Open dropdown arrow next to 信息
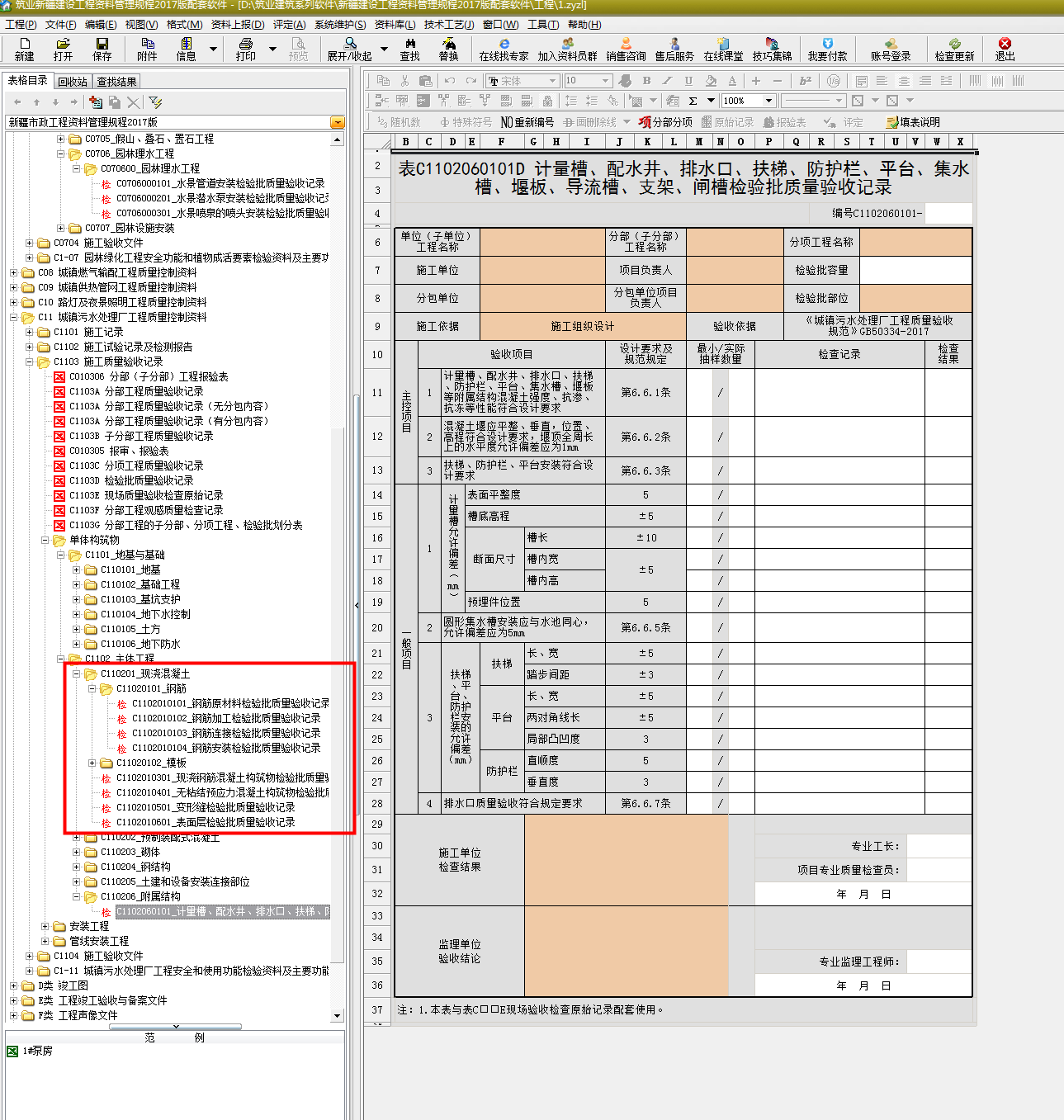 click(213, 50)
